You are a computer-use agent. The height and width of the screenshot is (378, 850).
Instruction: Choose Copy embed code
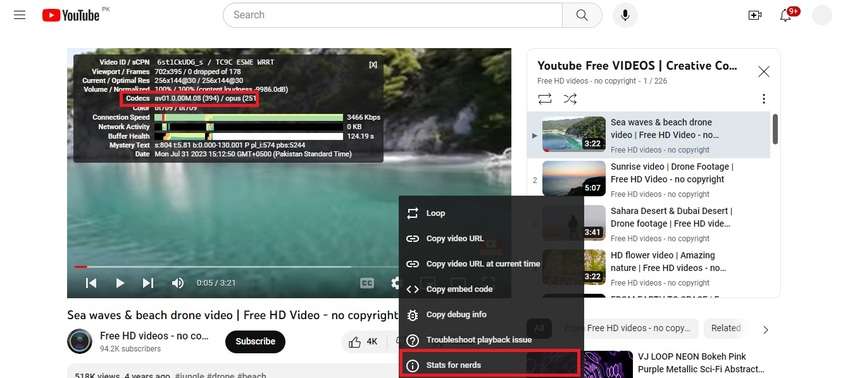click(x=491, y=289)
